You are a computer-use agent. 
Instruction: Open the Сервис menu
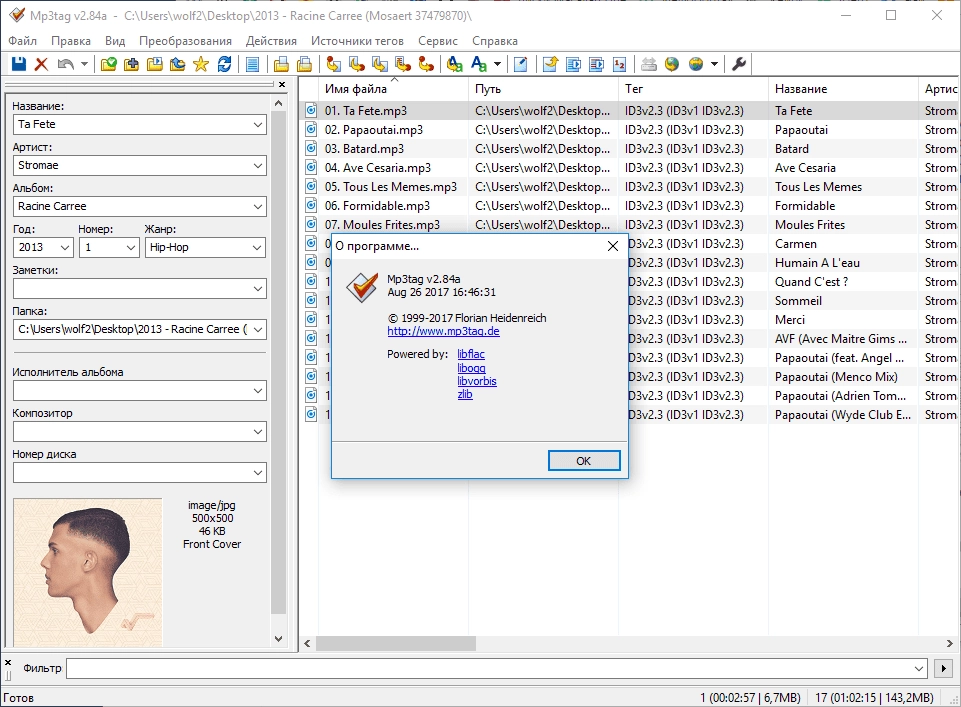pyautogui.click(x=438, y=41)
